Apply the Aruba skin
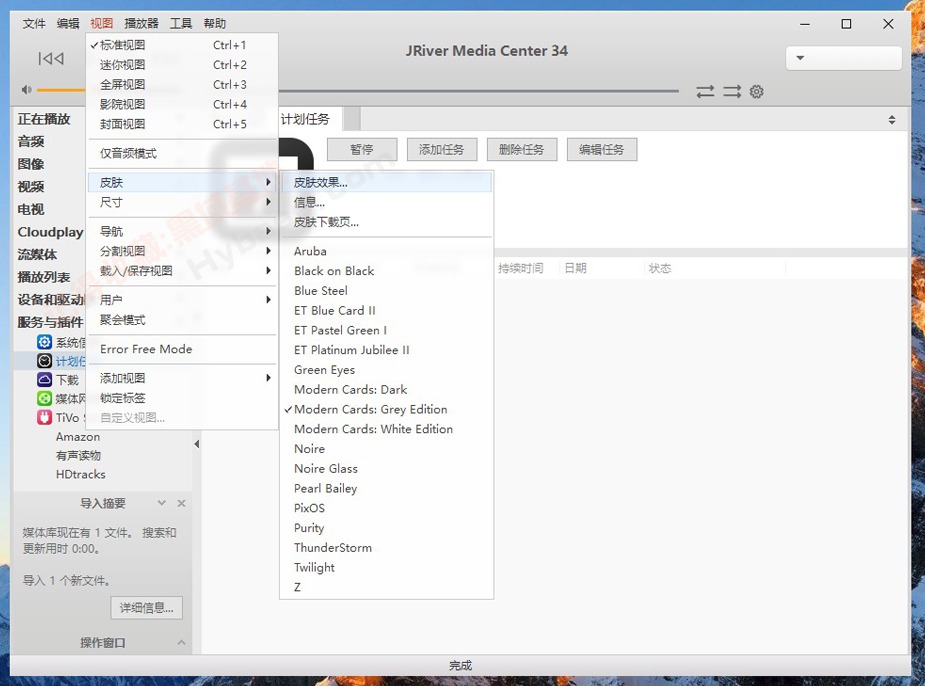 tap(386, 251)
